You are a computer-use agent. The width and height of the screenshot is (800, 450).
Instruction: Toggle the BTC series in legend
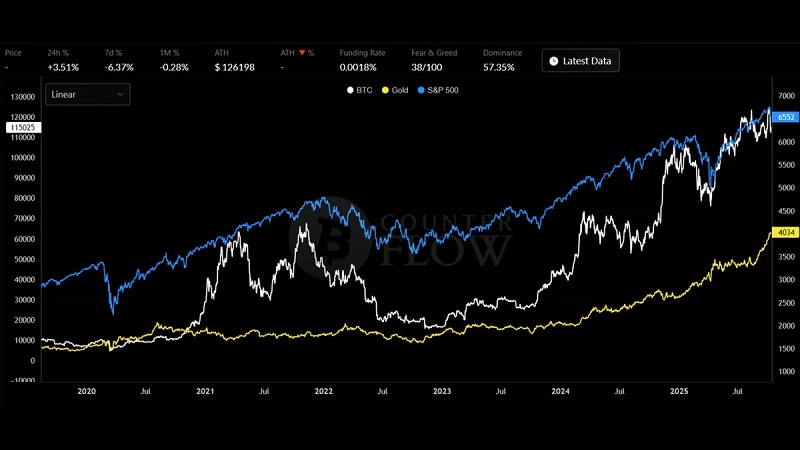(361, 90)
